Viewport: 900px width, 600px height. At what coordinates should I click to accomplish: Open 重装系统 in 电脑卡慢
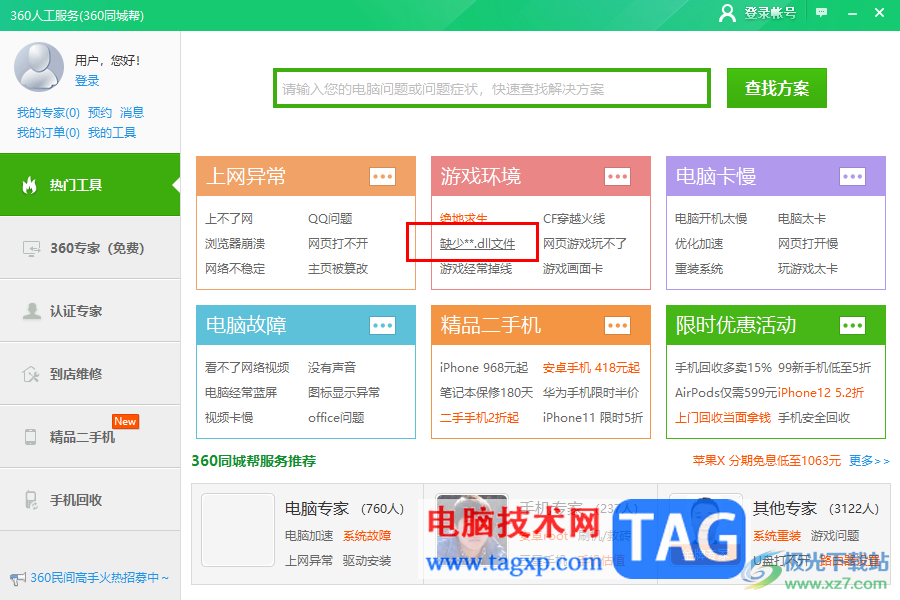(x=699, y=269)
